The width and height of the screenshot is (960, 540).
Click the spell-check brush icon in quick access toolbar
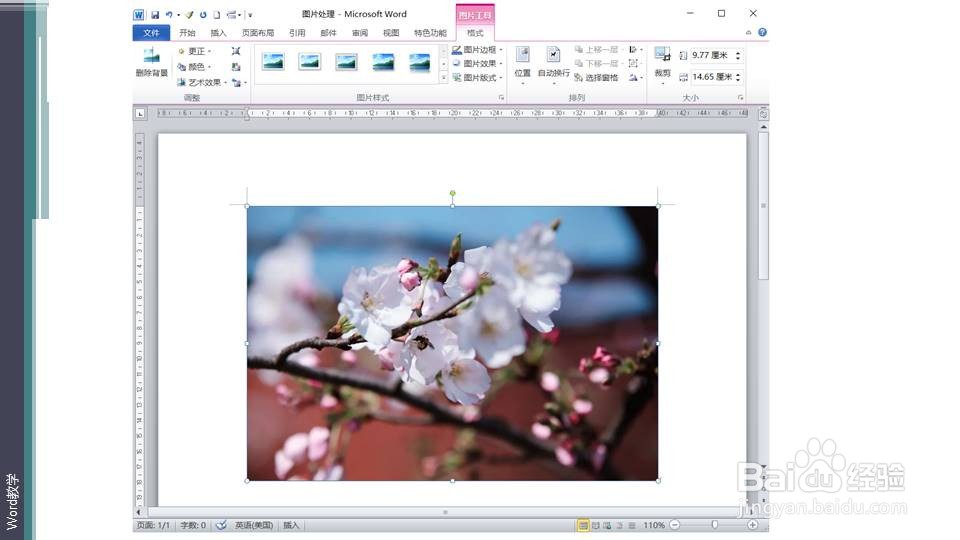[x=189, y=14]
